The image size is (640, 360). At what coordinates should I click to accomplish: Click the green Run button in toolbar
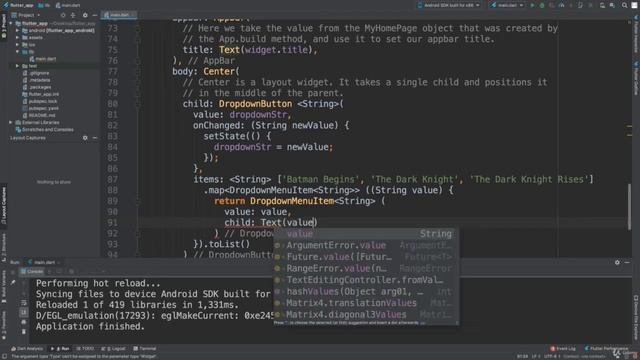(532, 5)
